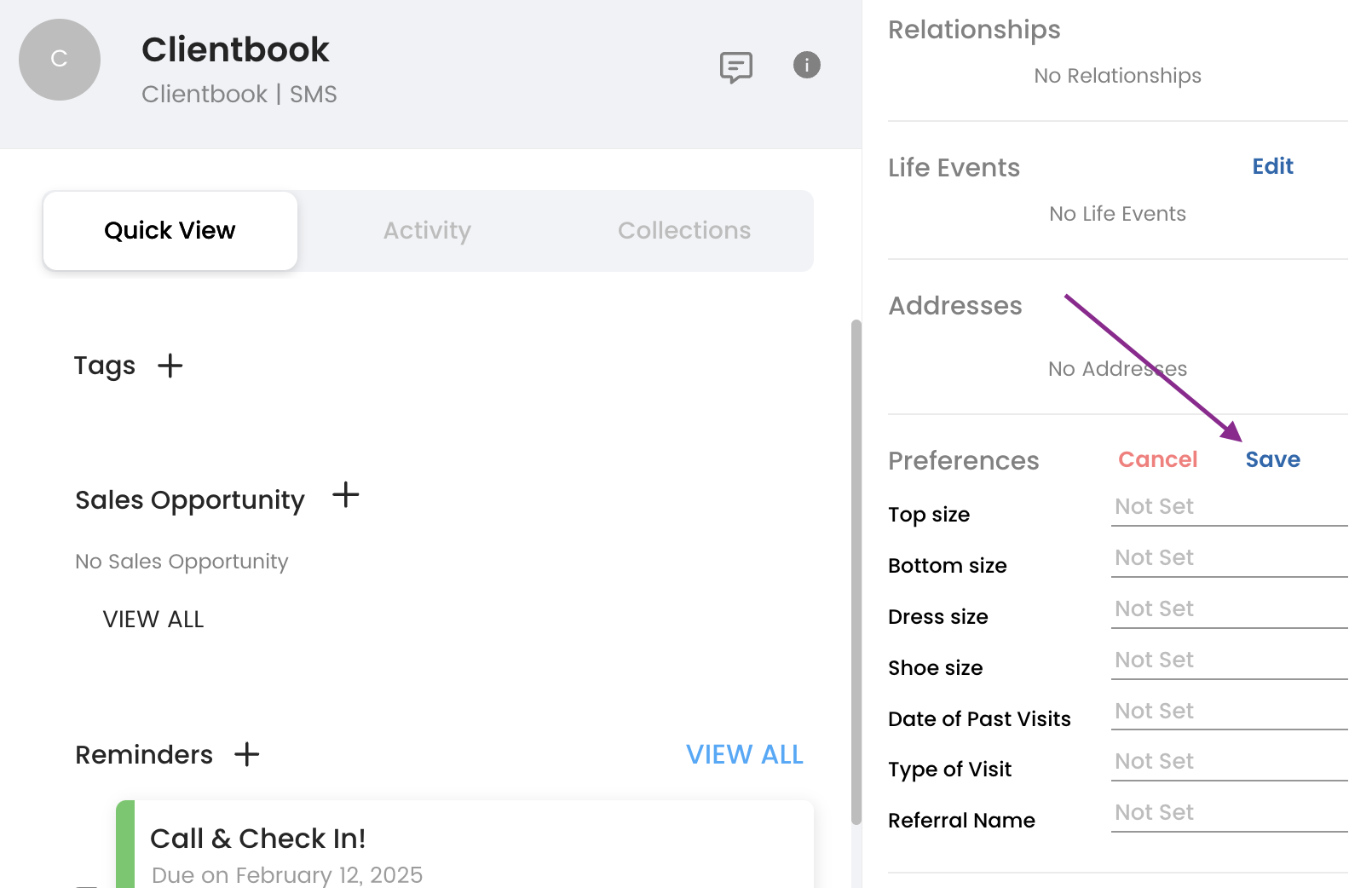The width and height of the screenshot is (1372, 888).
Task: Open the message chat icon
Action: [735, 66]
